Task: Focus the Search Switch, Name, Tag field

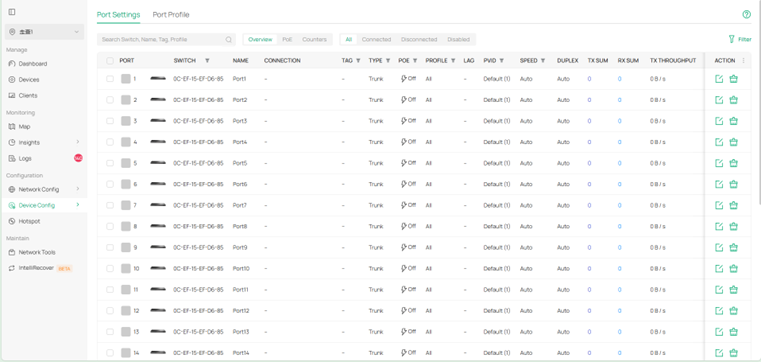Action: click(x=166, y=39)
